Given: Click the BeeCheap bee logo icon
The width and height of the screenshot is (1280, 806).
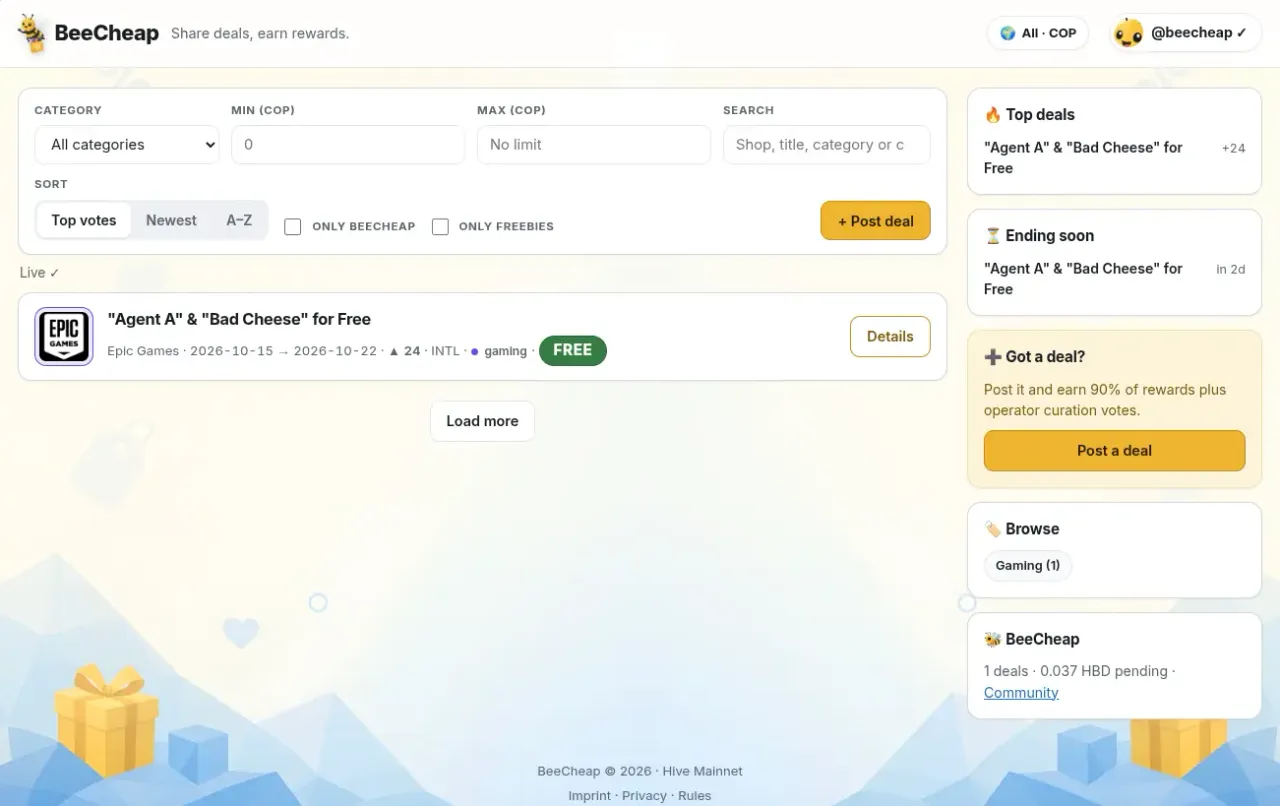Looking at the screenshot, I should (x=32, y=33).
